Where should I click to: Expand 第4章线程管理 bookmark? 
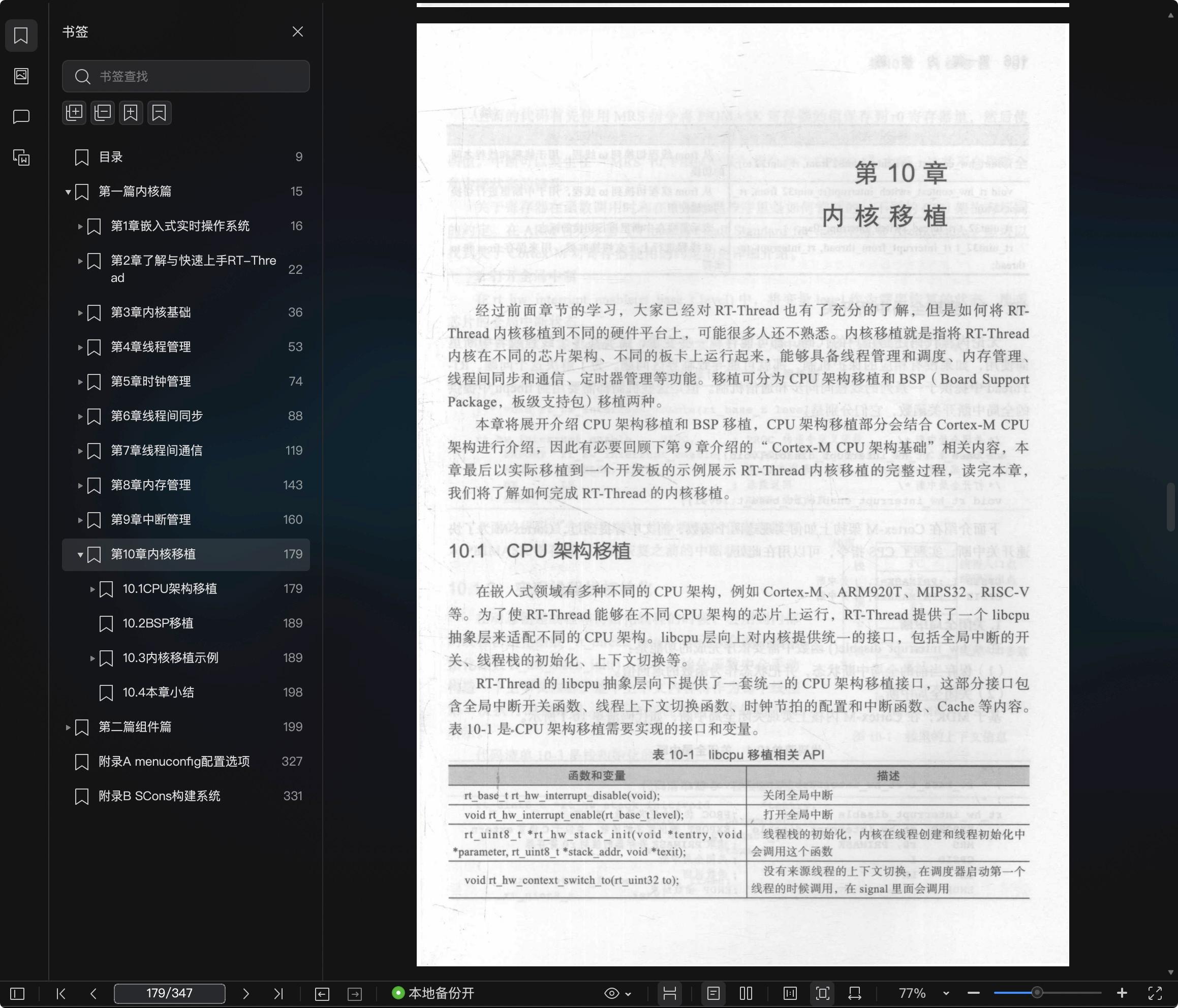point(80,348)
